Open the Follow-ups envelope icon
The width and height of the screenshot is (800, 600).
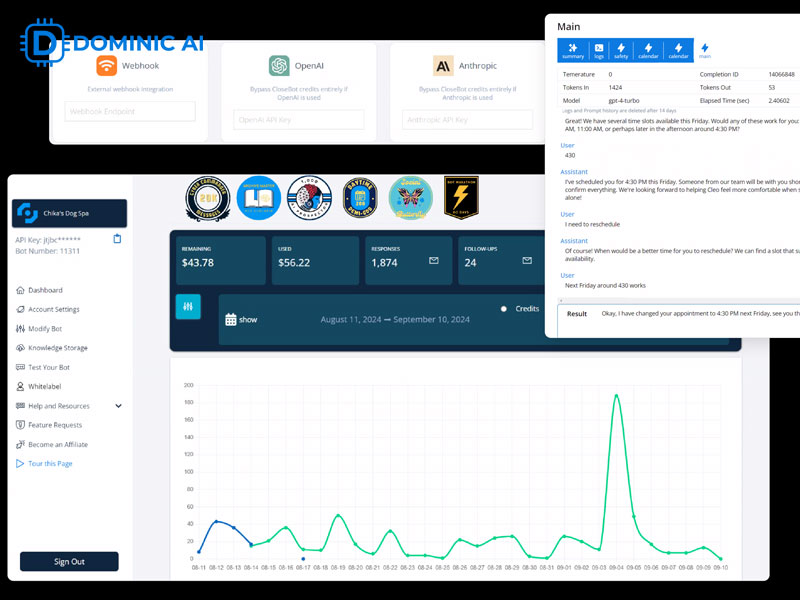click(527, 261)
